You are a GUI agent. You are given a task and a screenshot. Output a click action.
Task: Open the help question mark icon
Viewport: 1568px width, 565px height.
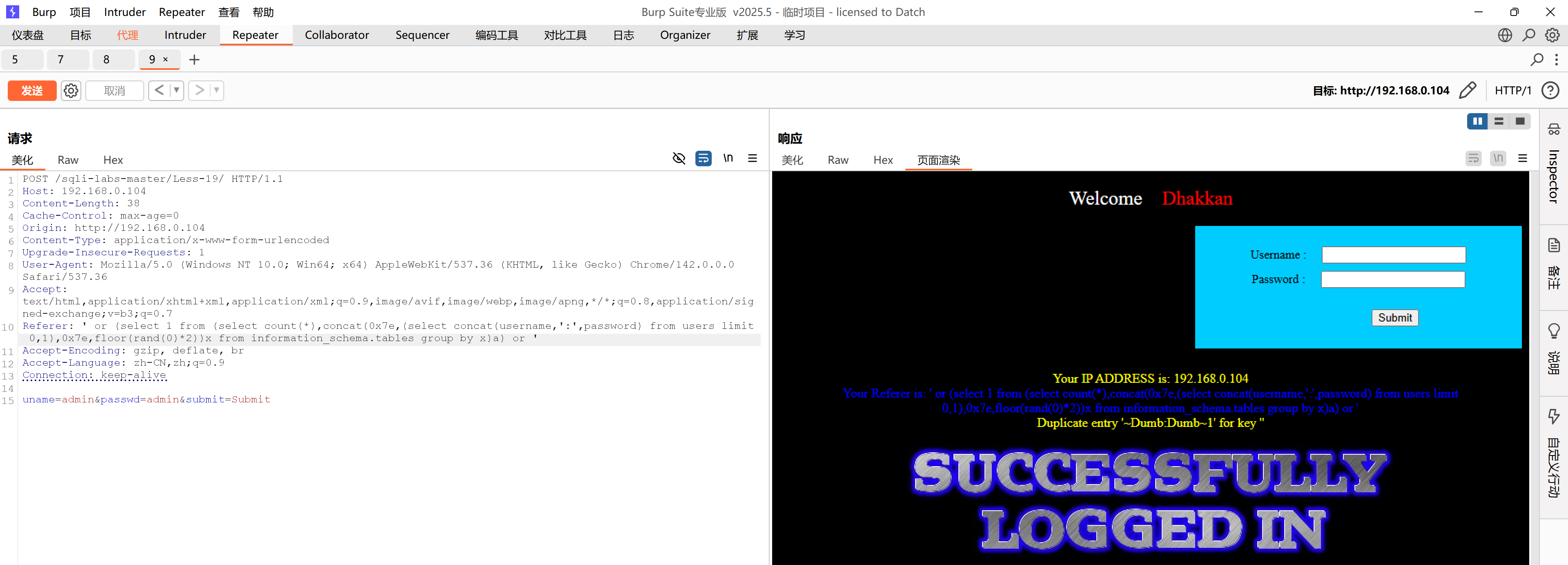[1550, 91]
